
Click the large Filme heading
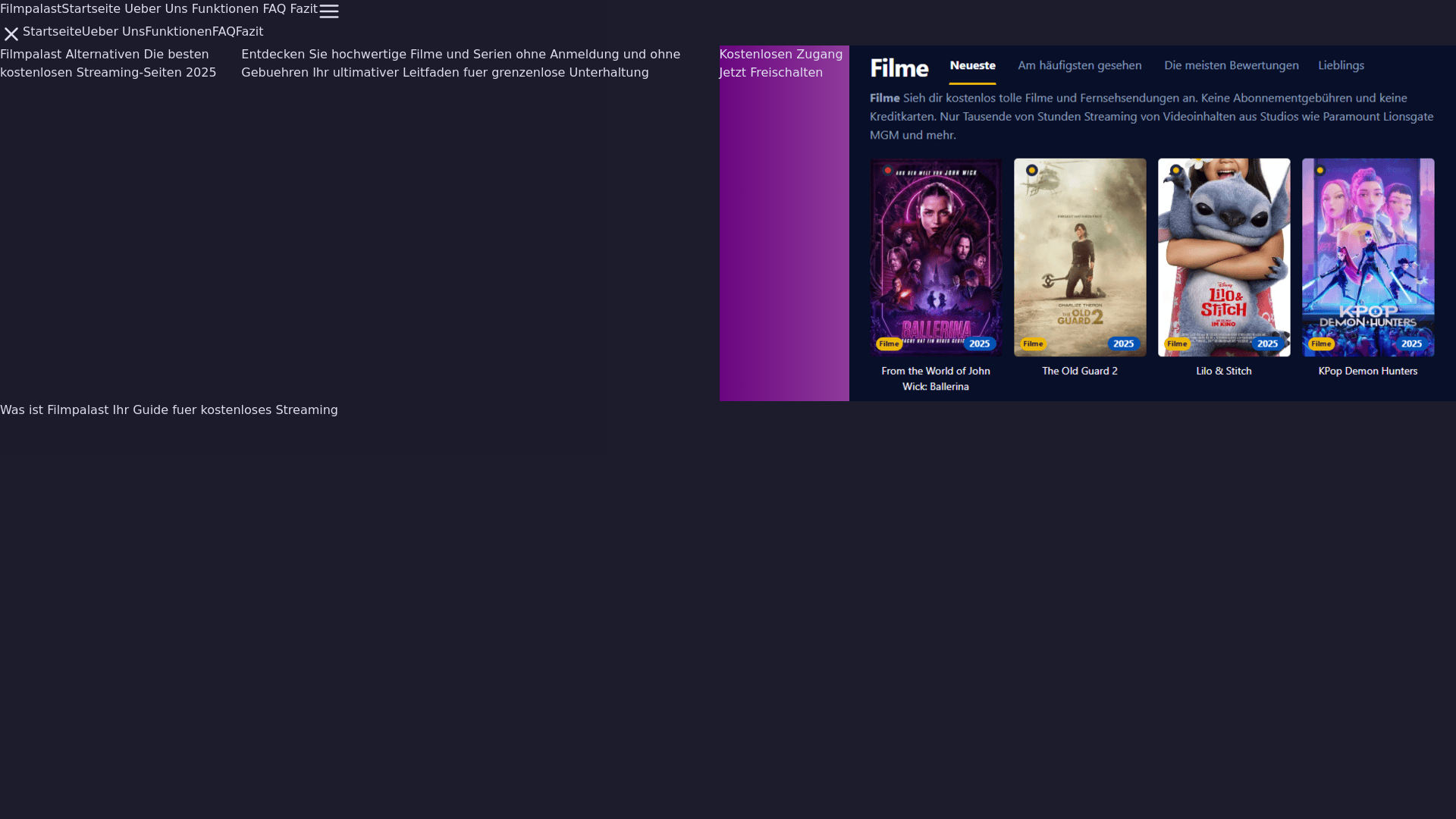pos(899,69)
